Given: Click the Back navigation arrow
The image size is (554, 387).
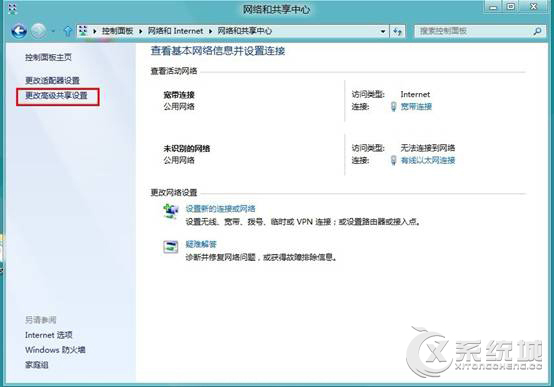Looking at the screenshot, I should coord(19,31).
